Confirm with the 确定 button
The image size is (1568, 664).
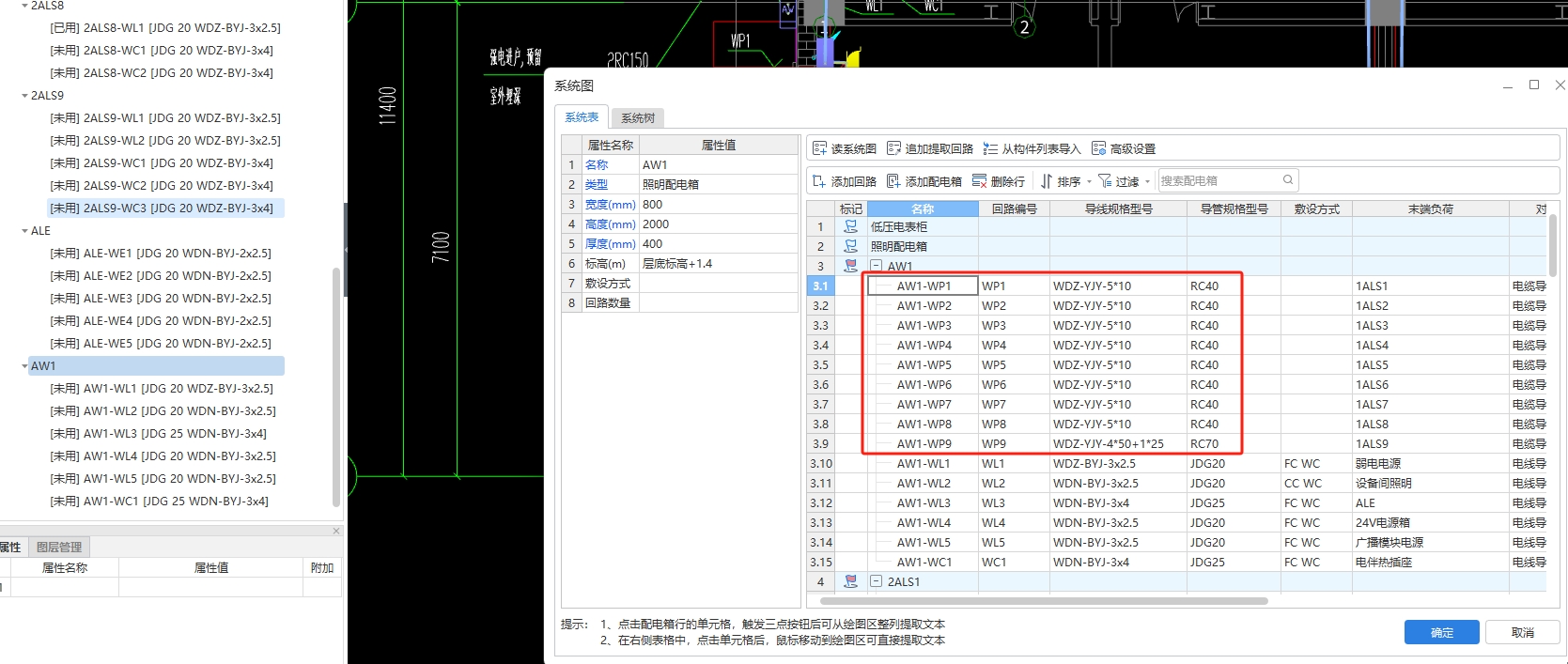pos(1441,632)
